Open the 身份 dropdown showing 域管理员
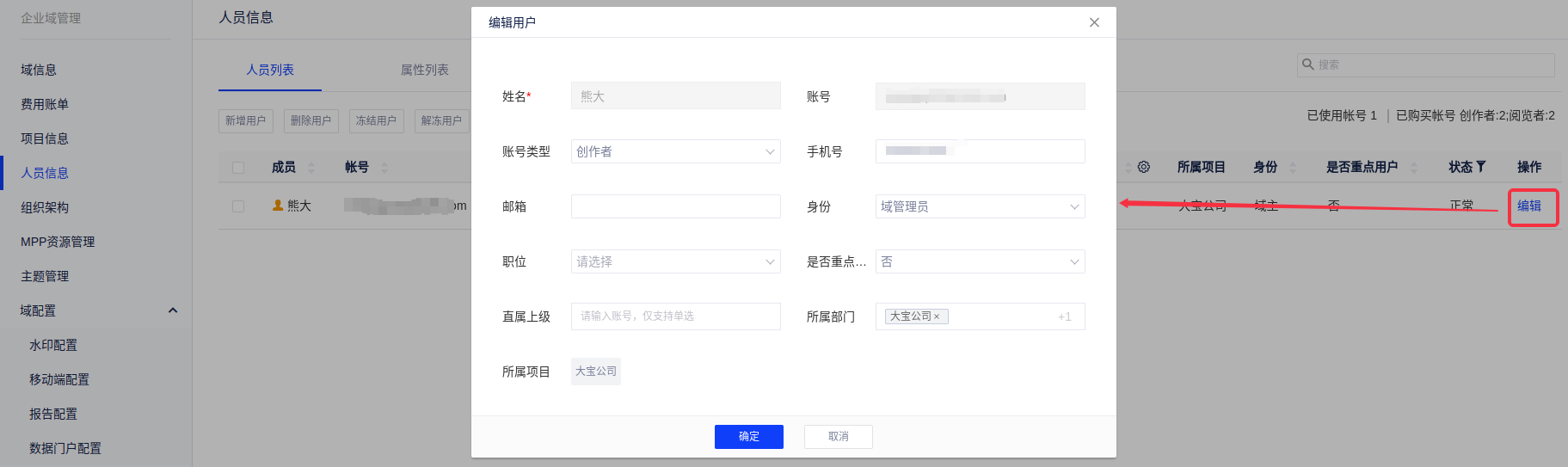This screenshot has height=467, width=1568. point(980,206)
